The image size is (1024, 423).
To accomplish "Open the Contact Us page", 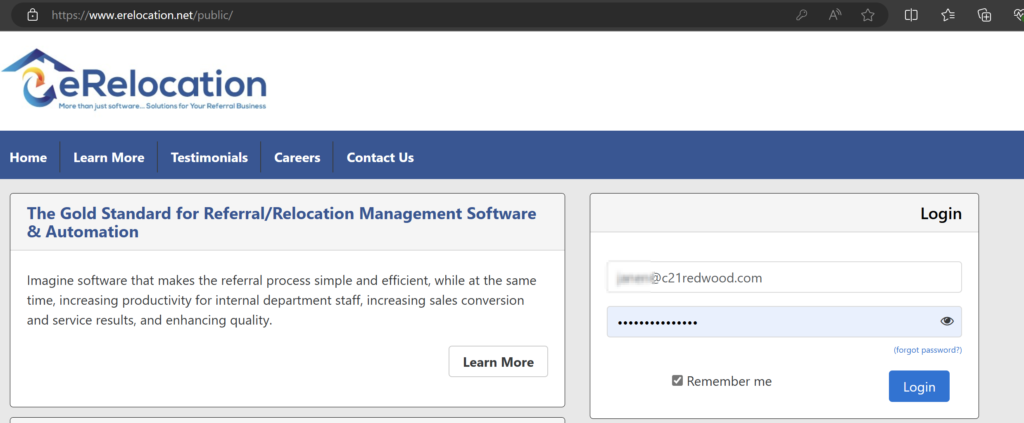I will (x=380, y=157).
